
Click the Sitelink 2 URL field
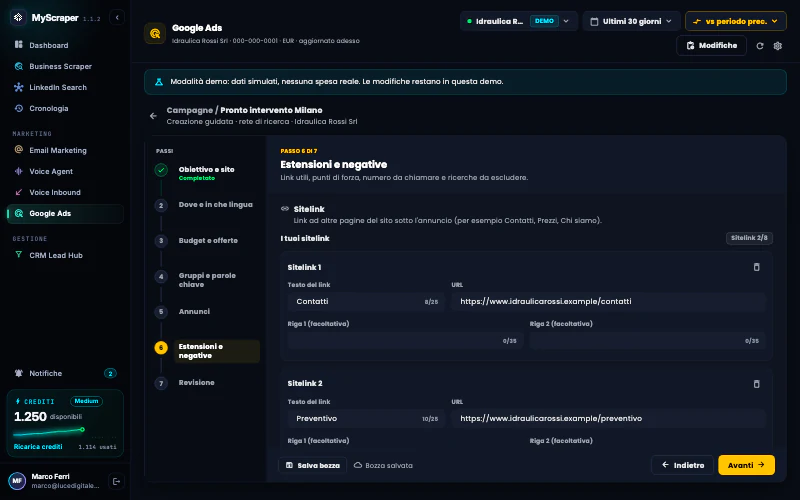point(608,418)
